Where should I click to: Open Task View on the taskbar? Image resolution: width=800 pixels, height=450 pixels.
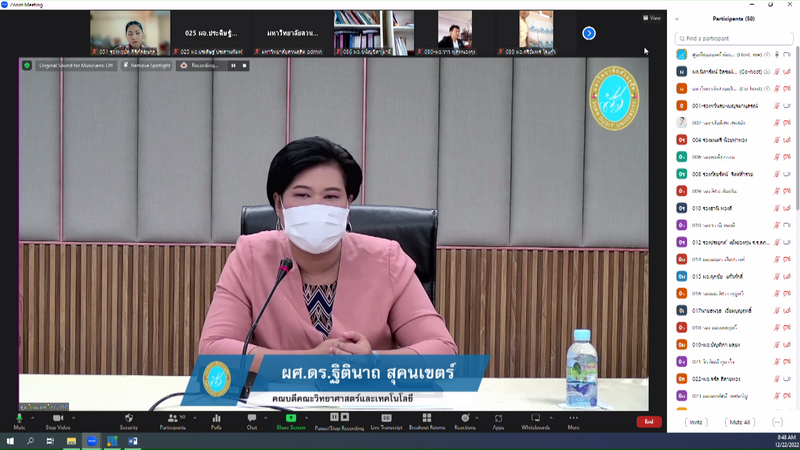click(50, 441)
